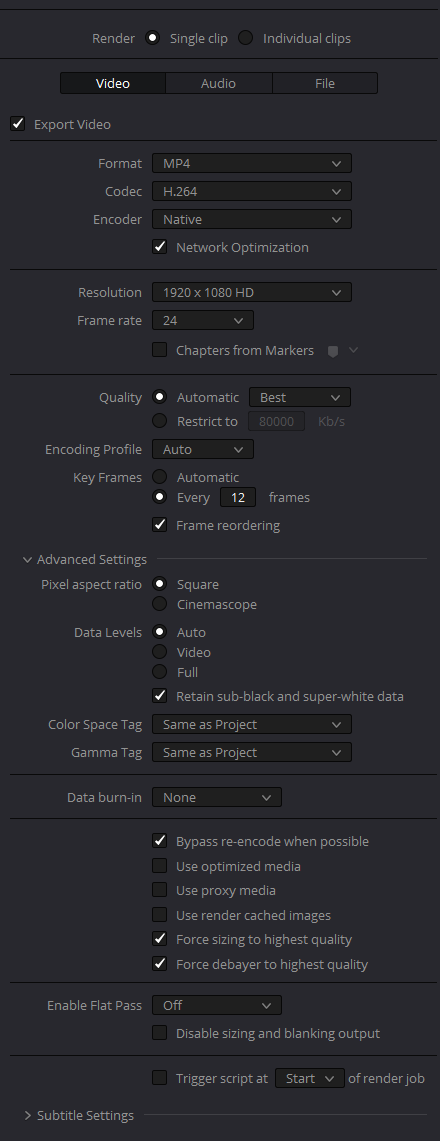Select Cinemascope pixel aspect ratio
The image size is (440, 1141).
click(159, 604)
